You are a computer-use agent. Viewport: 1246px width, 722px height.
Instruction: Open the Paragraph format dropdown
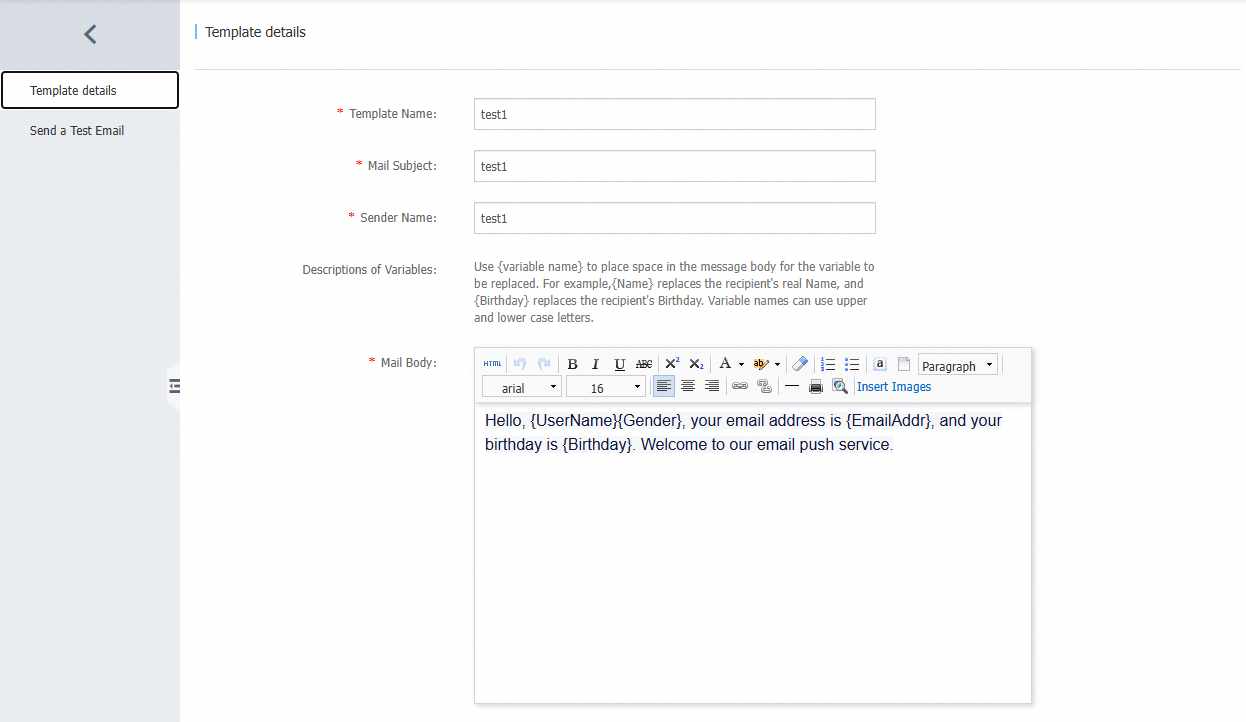(958, 365)
